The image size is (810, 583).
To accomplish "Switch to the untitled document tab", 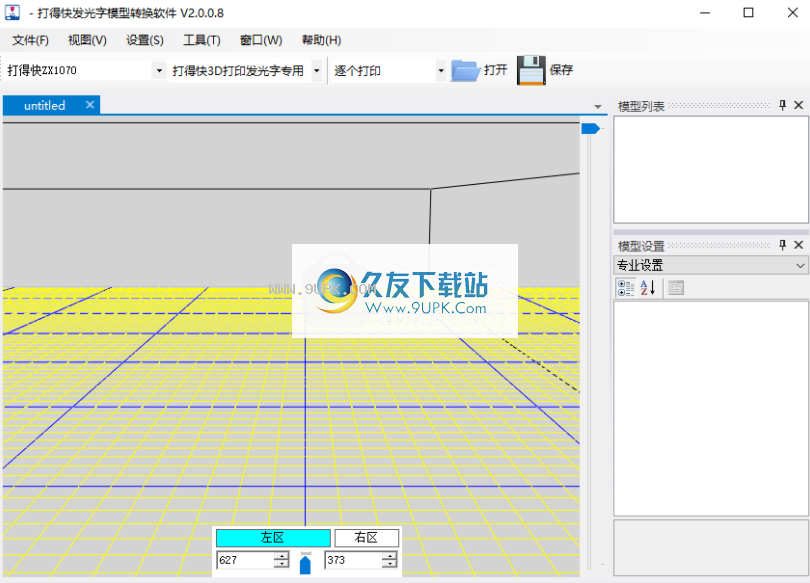I will click(x=44, y=105).
